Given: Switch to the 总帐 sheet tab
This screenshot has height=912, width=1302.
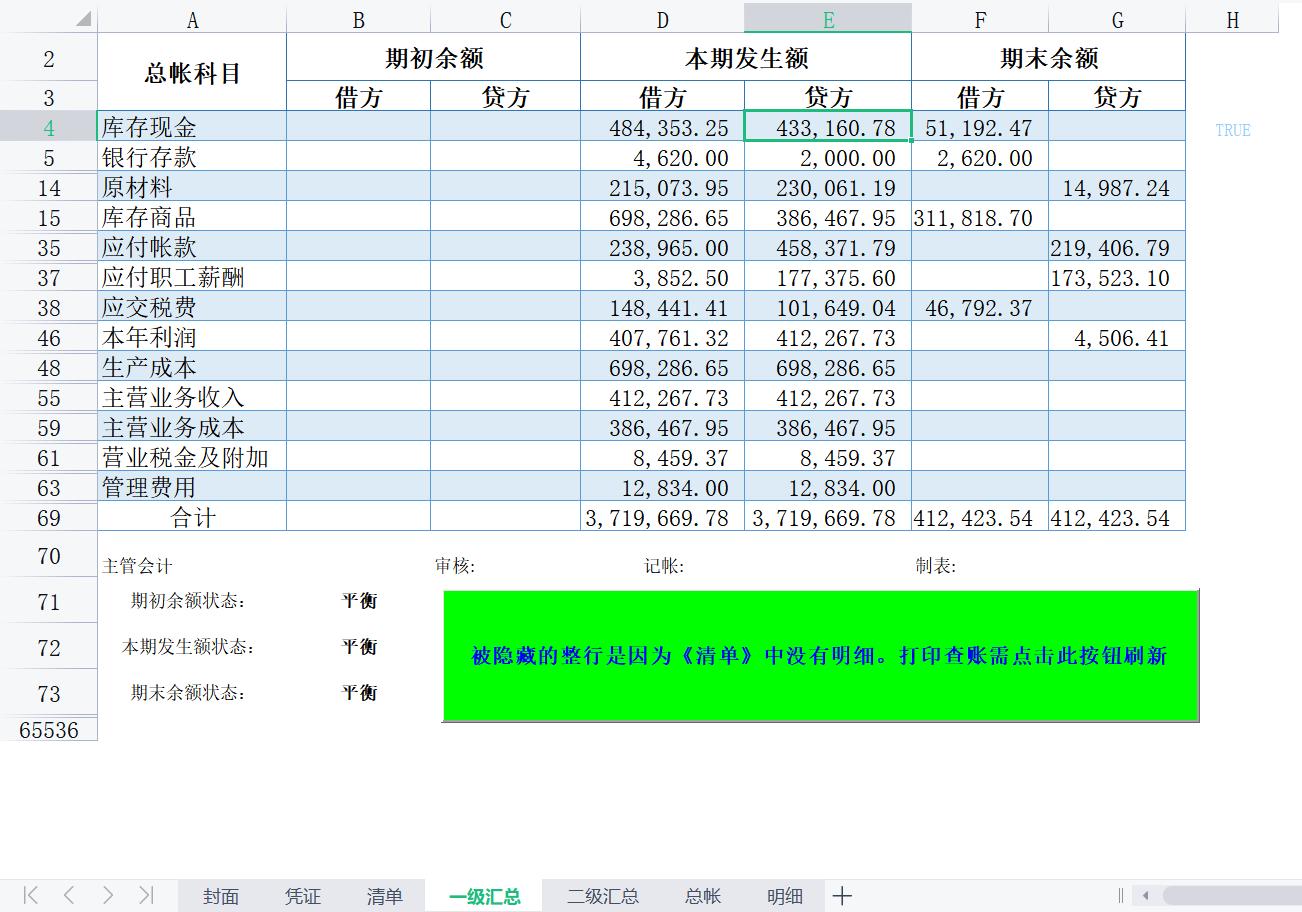Looking at the screenshot, I should 703,897.
